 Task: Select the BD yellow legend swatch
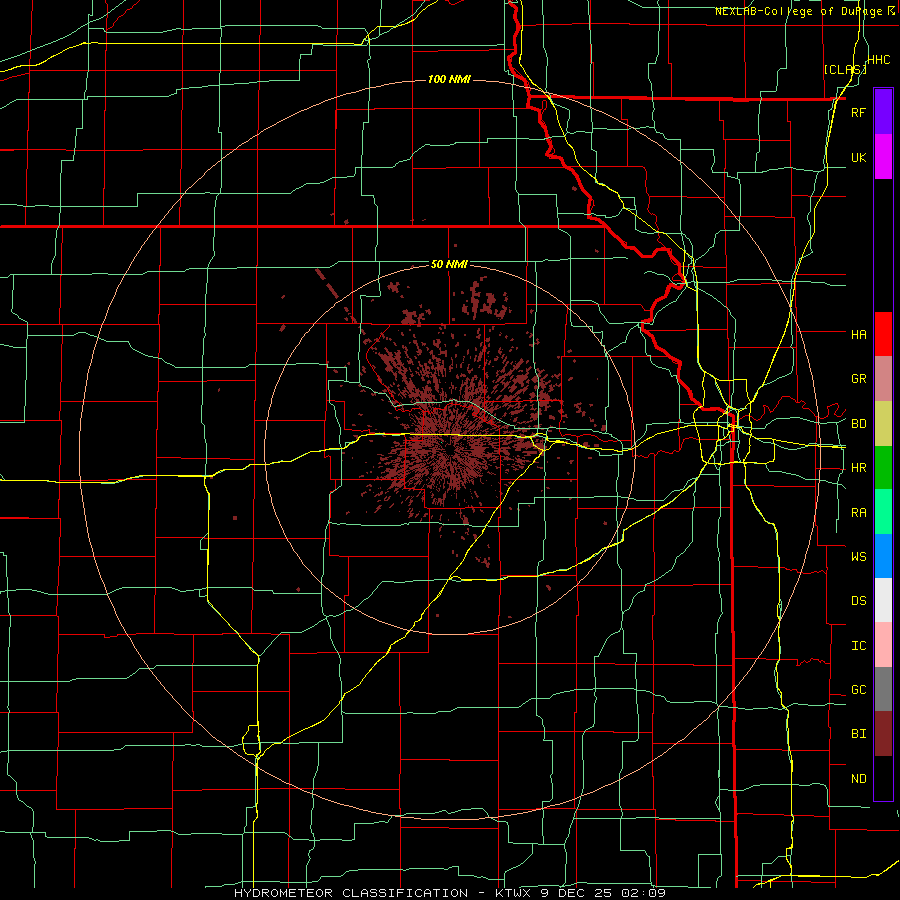[x=883, y=423]
